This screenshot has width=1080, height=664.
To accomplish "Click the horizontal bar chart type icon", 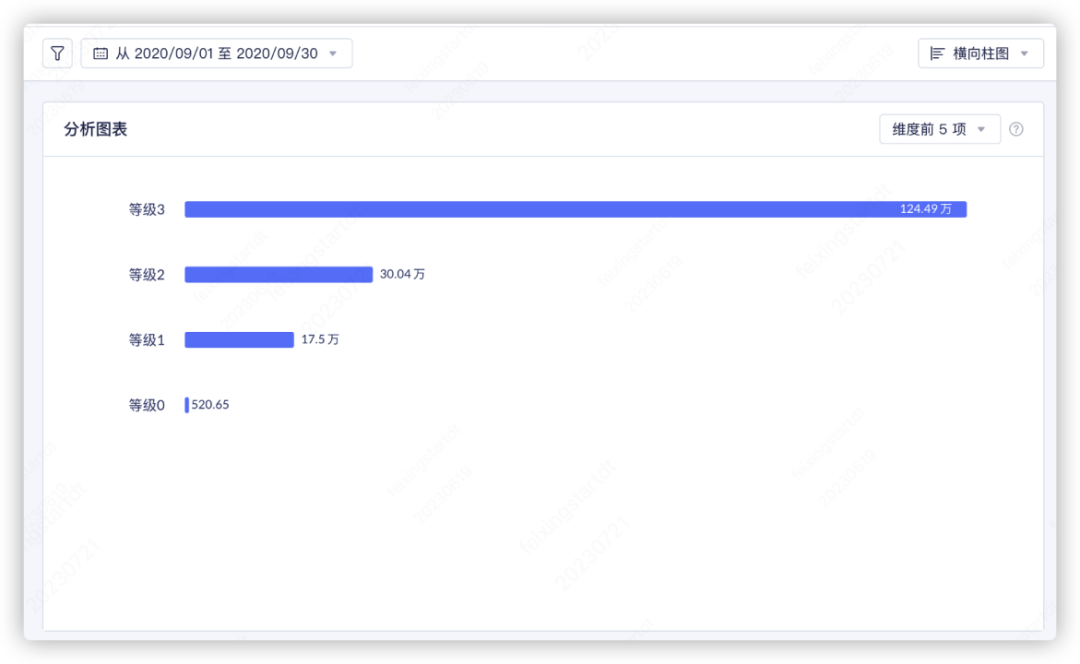I will (937, 53).
